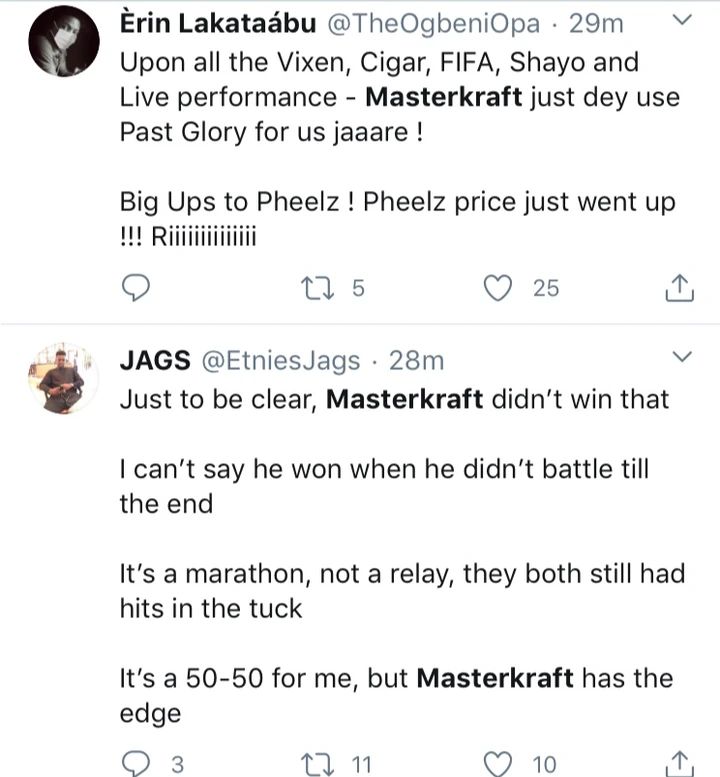Open the dropdown menu on the JAGS tweet
Screen dimensions: 720x777
[x=680, y=357]
